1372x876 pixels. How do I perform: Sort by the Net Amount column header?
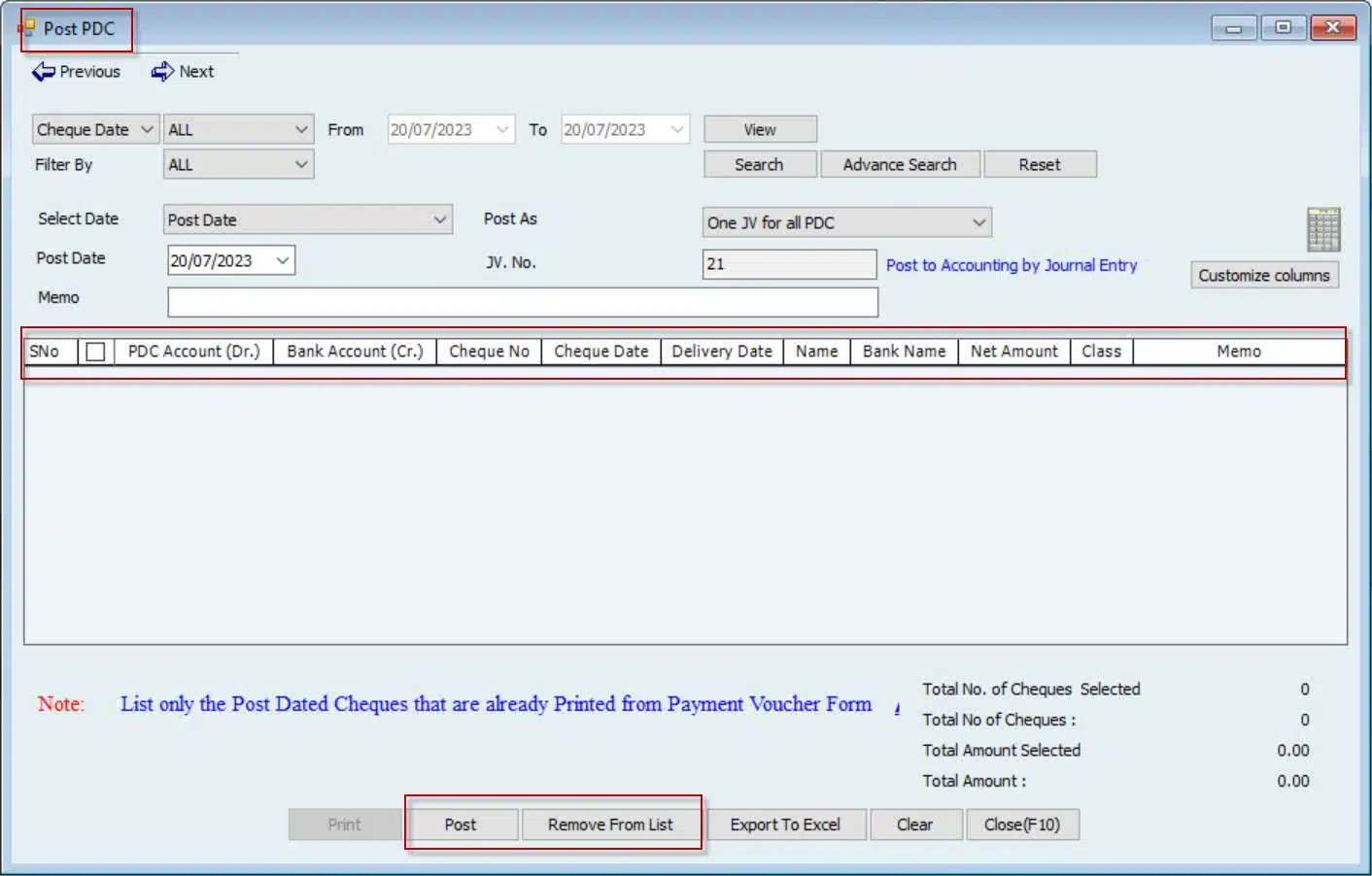pos(1013,352)
